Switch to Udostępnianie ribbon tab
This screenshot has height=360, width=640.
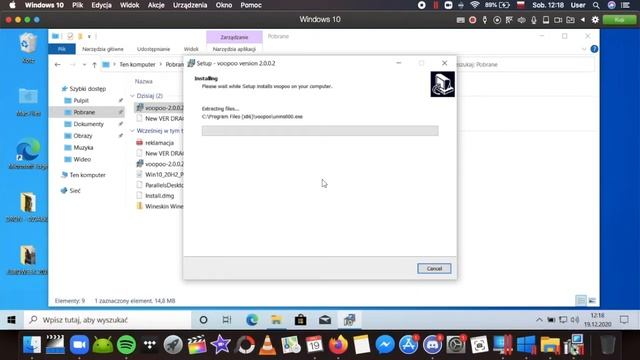point(153,49)
